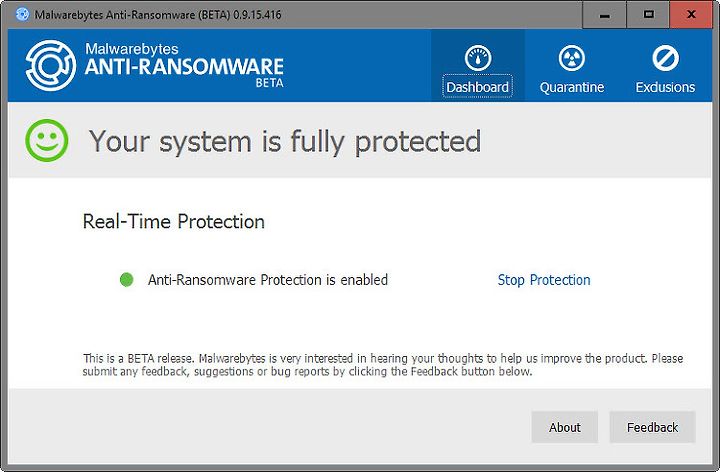
Task: Click the Feedback button
Action: [x=652, y=427]
